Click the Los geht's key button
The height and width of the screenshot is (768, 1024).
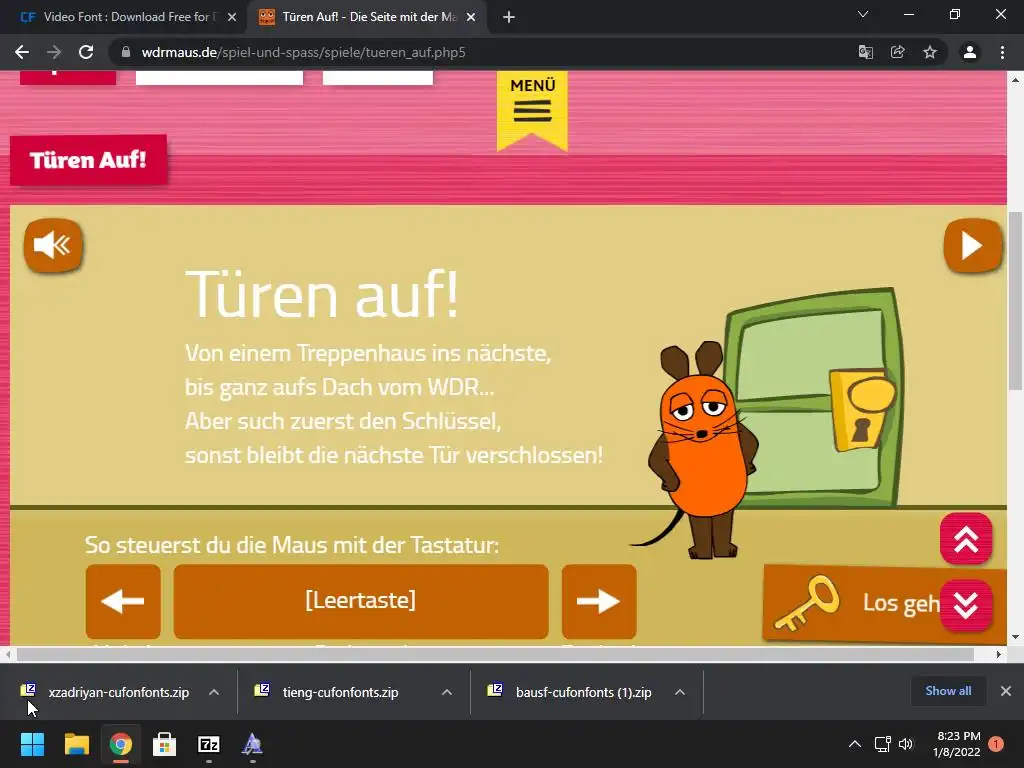[856, 604]
